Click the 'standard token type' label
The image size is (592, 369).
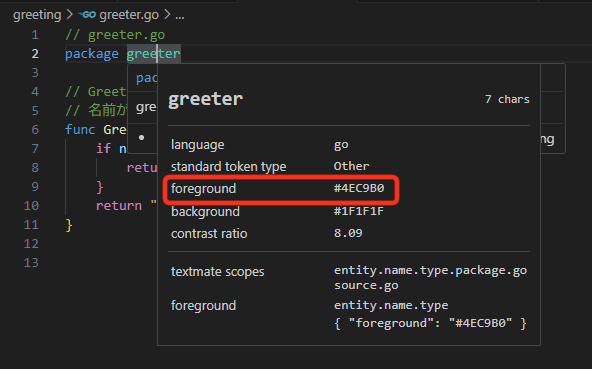coord(228,167)
